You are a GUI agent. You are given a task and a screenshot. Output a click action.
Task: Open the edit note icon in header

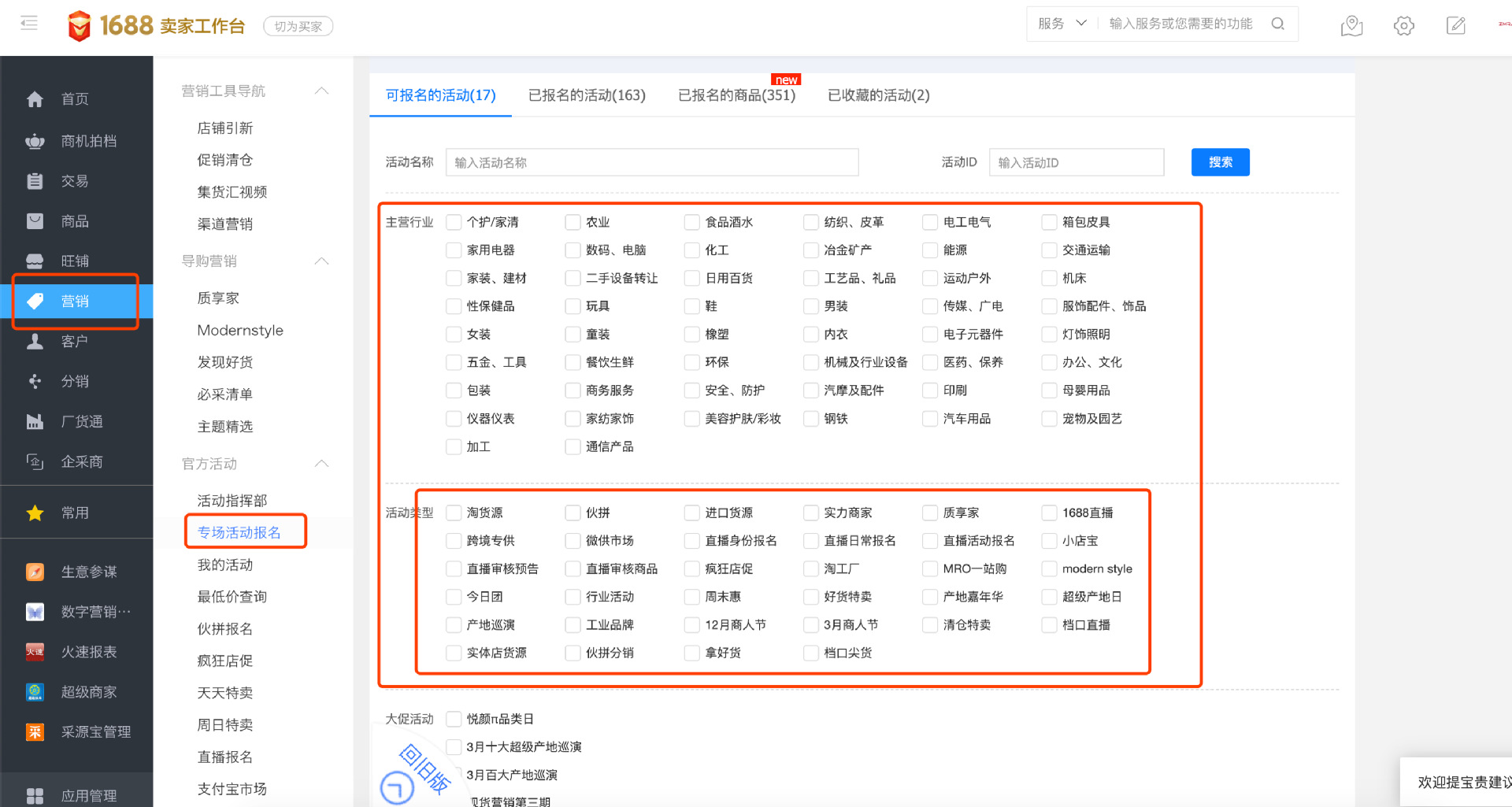click(1456, 26)
